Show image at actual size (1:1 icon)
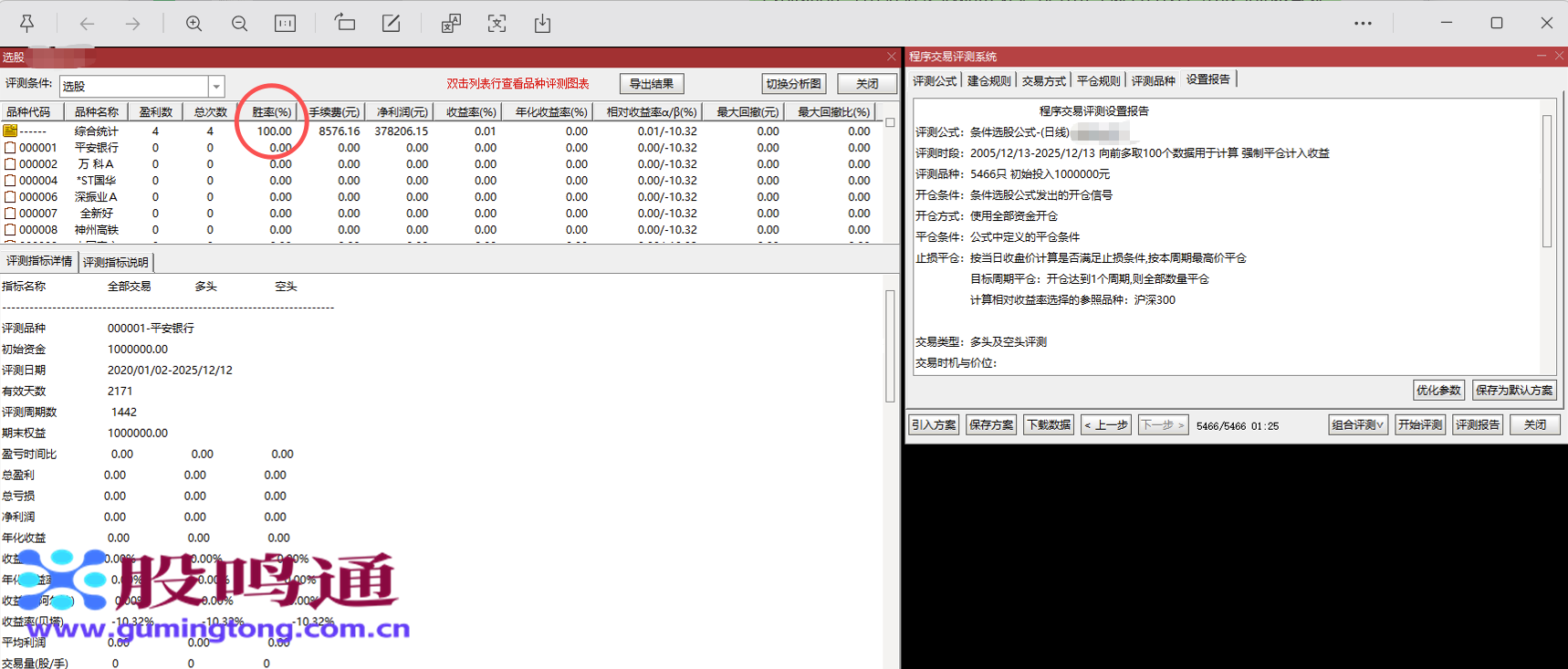This screenshot has height=669, width=1568. click(x=285, y=24)
